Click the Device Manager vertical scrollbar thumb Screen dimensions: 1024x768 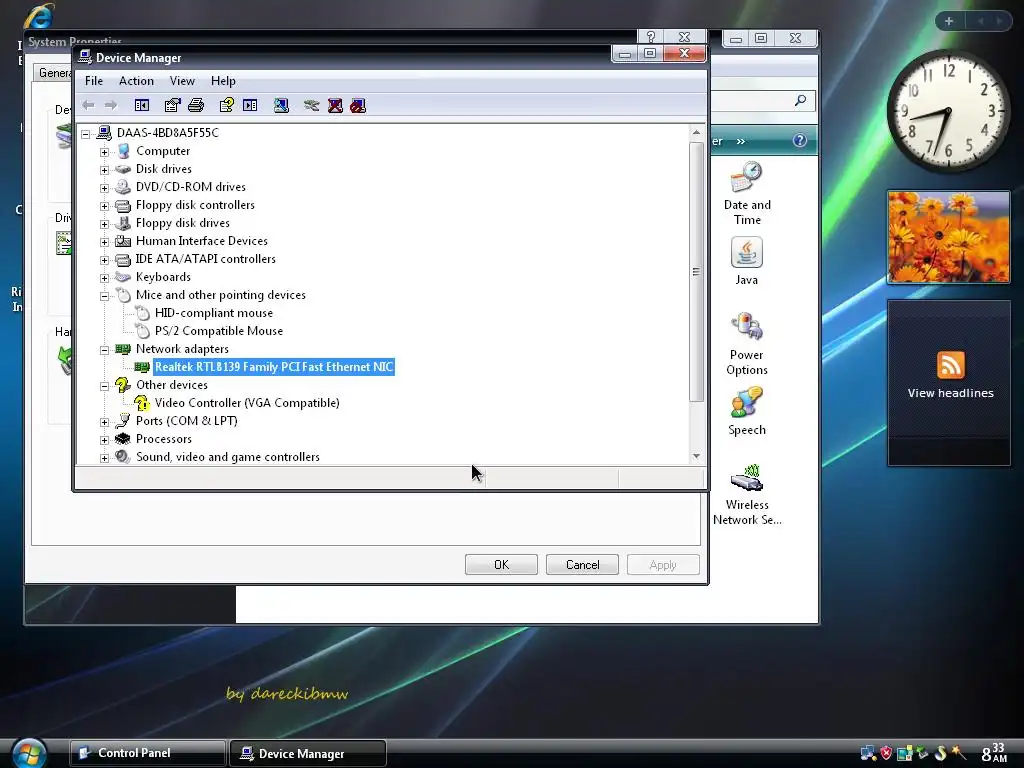[696, 271]
